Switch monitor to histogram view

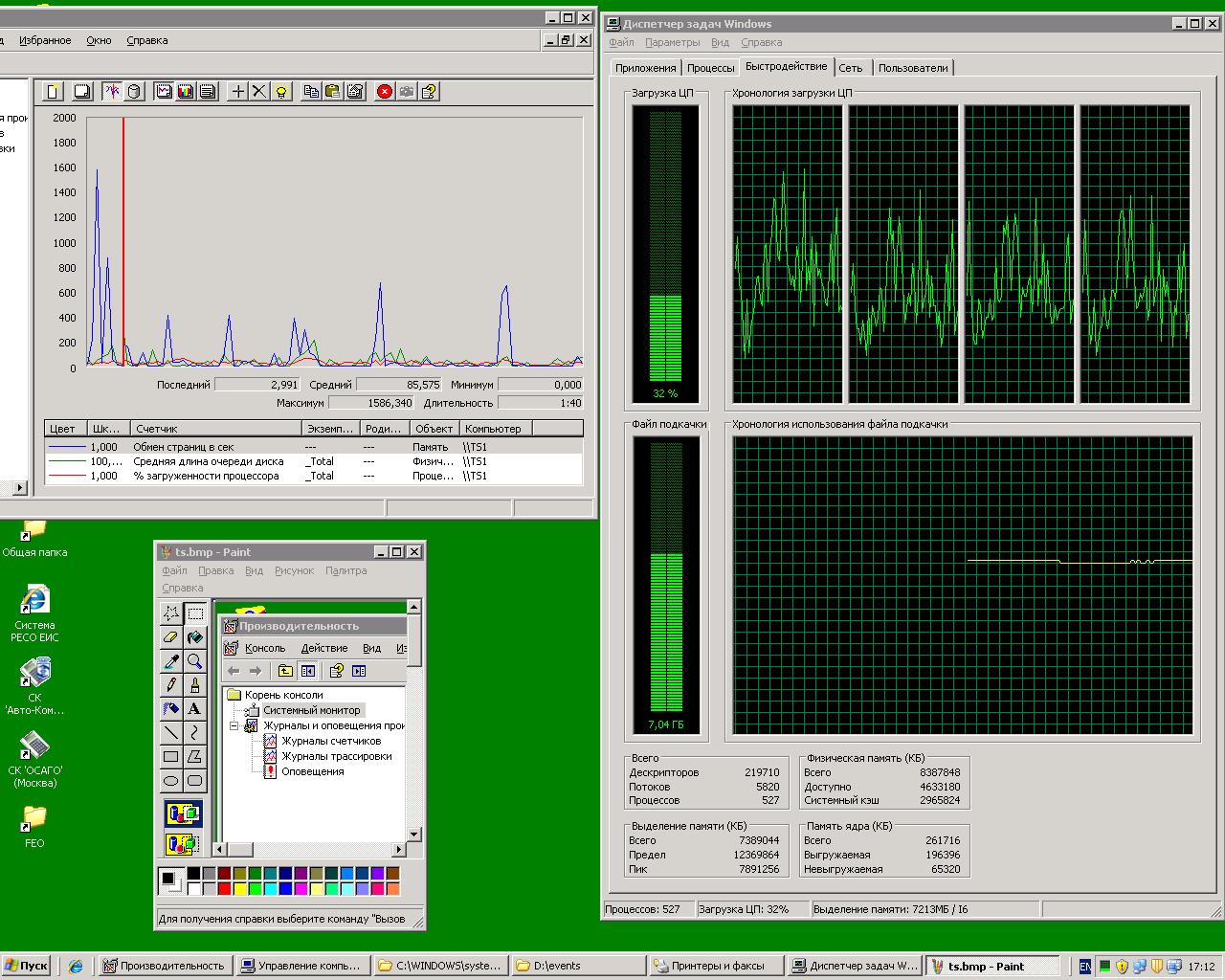186,91
